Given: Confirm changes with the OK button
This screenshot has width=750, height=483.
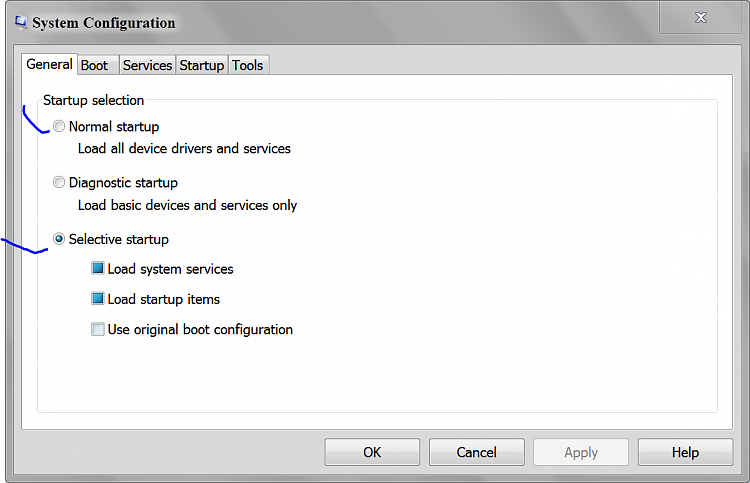Looking at the screenshot, I should coord(372,452).
